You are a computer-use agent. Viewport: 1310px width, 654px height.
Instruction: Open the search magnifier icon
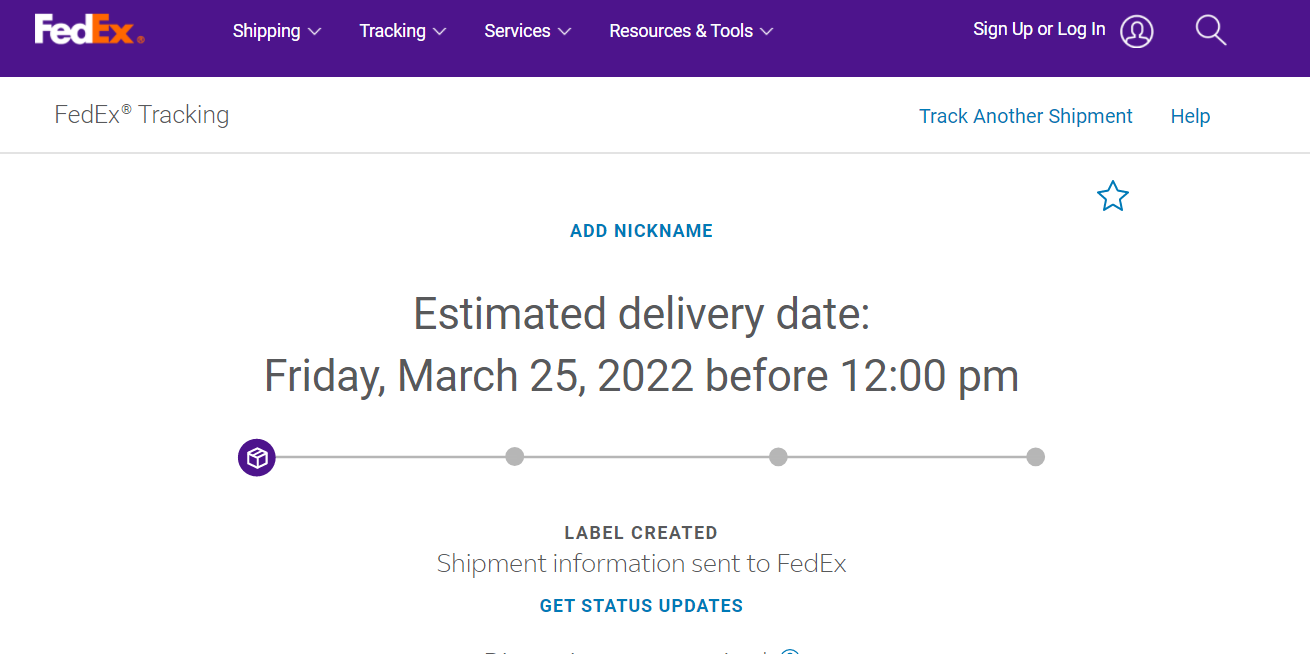[1210, 30]
